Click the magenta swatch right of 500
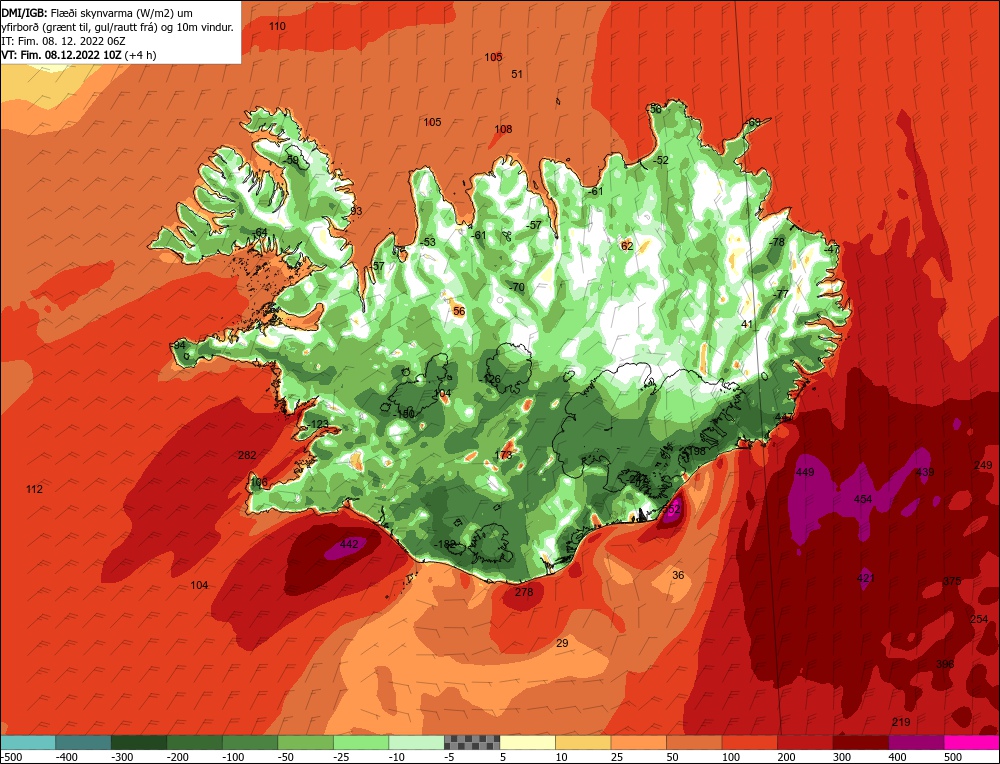The width and height of the screenshot is (1000, 764). coord(971,742)
